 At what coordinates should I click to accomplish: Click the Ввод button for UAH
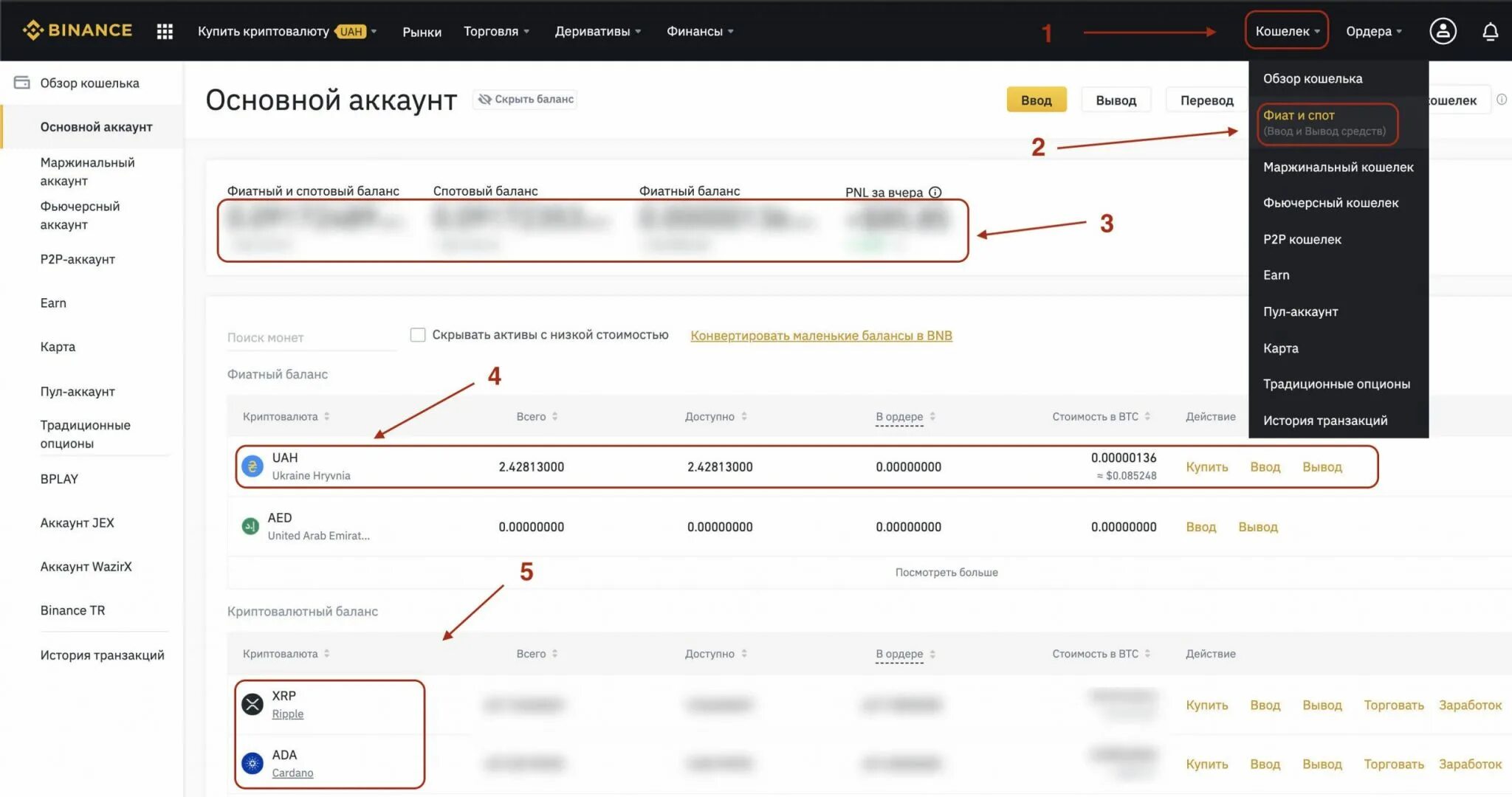[1265, 466]
